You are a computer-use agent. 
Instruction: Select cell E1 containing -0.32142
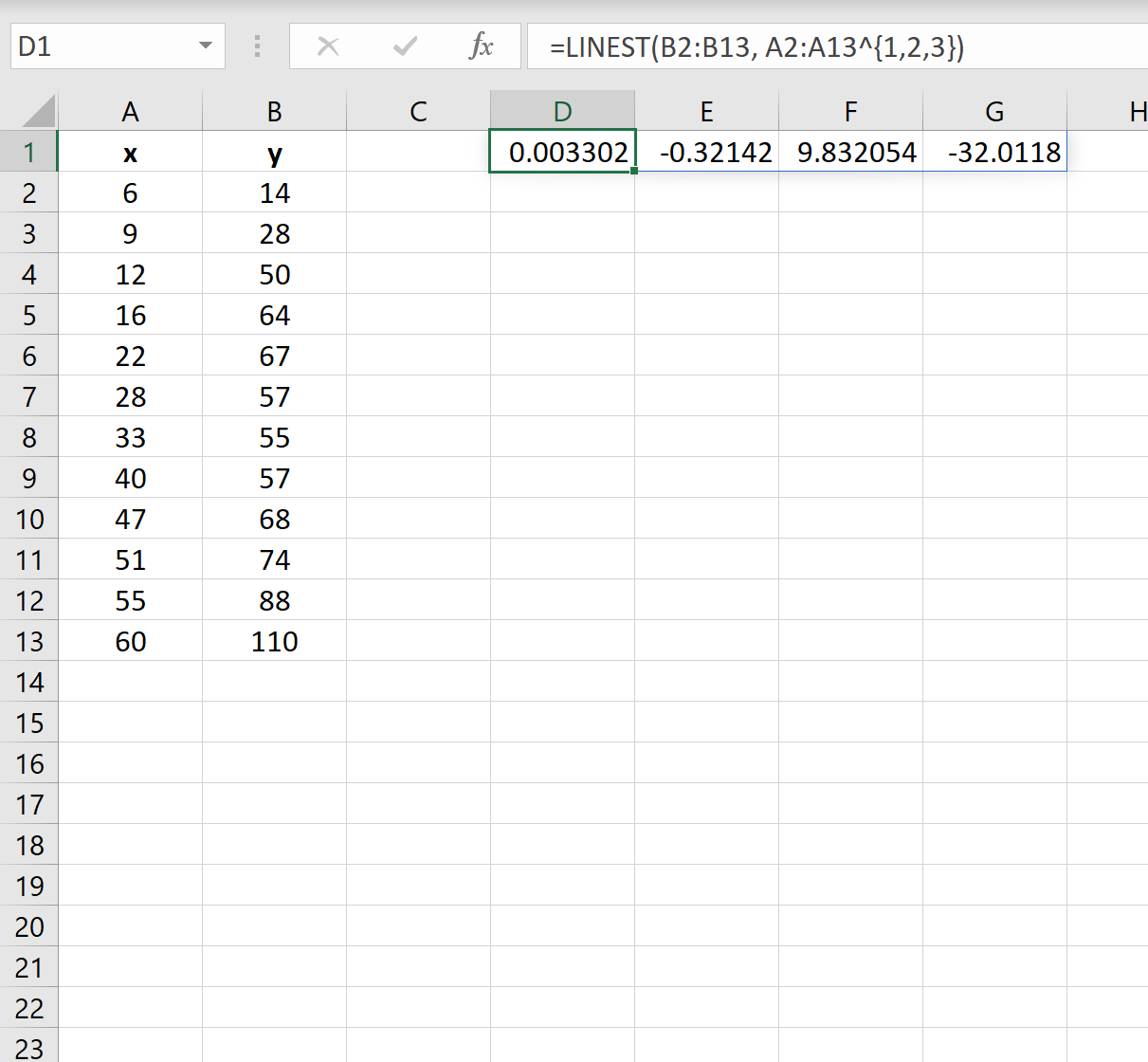pos(706,152)
